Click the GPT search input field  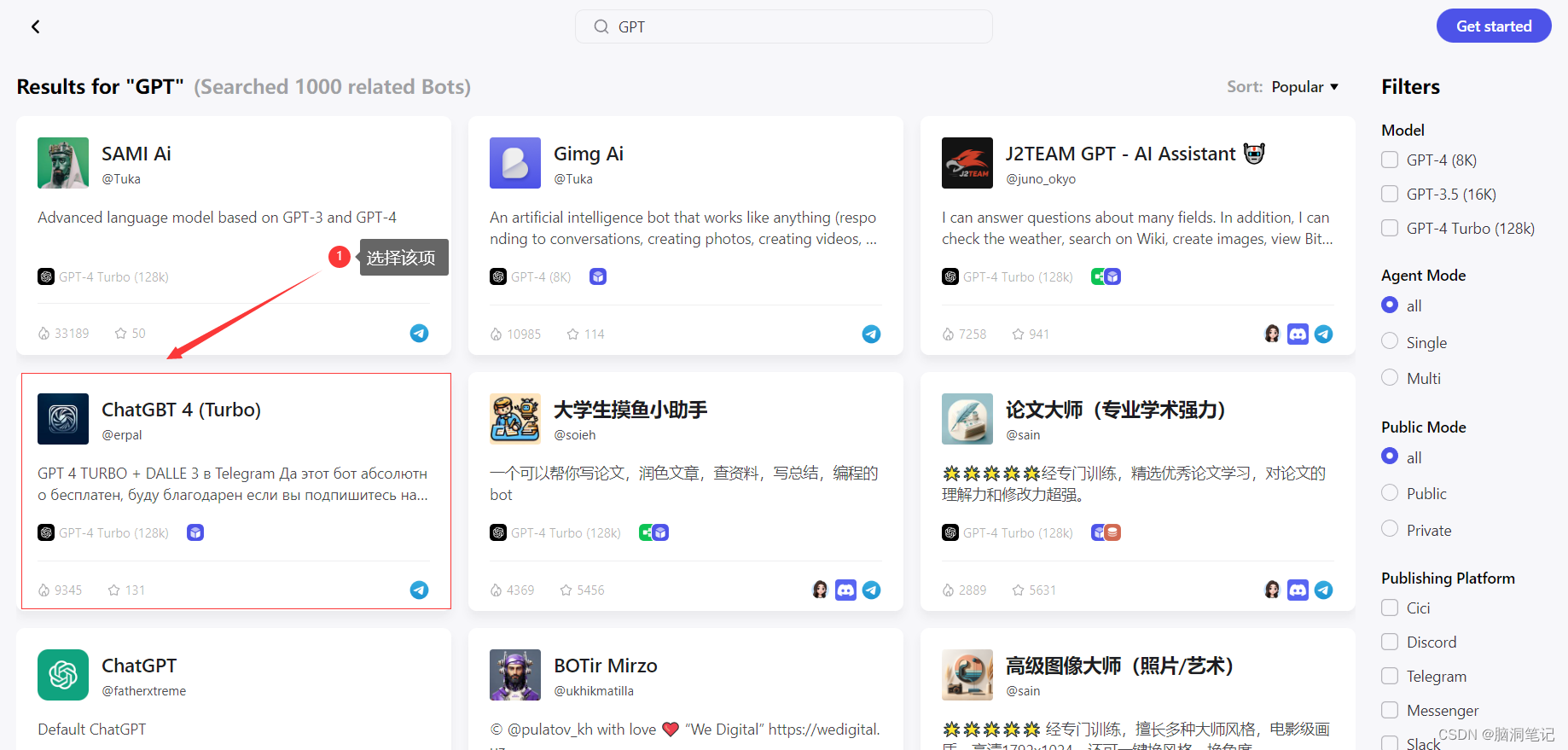click(784, 26)
